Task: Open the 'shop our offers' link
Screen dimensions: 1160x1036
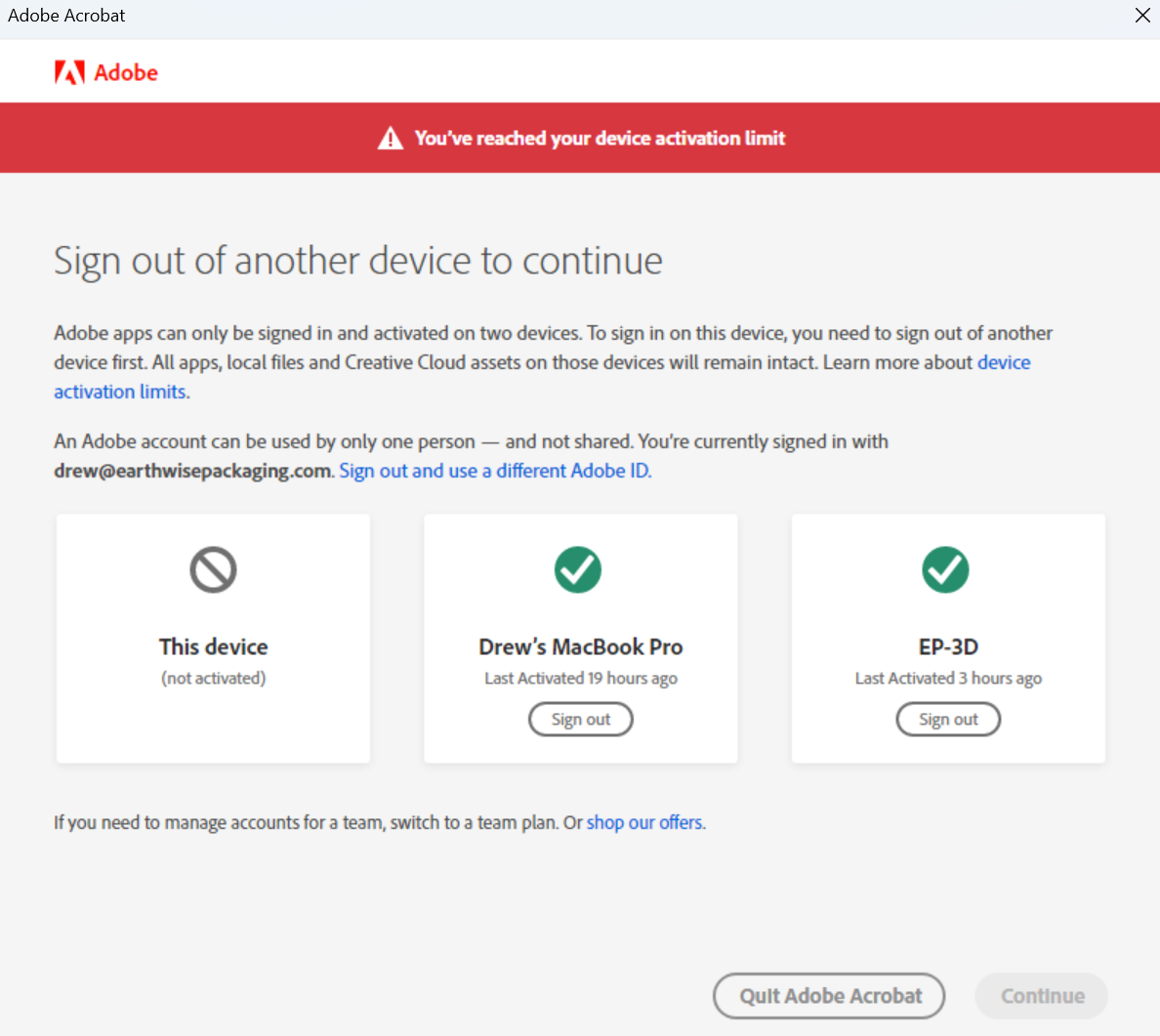Action: [x=644, y=822]
